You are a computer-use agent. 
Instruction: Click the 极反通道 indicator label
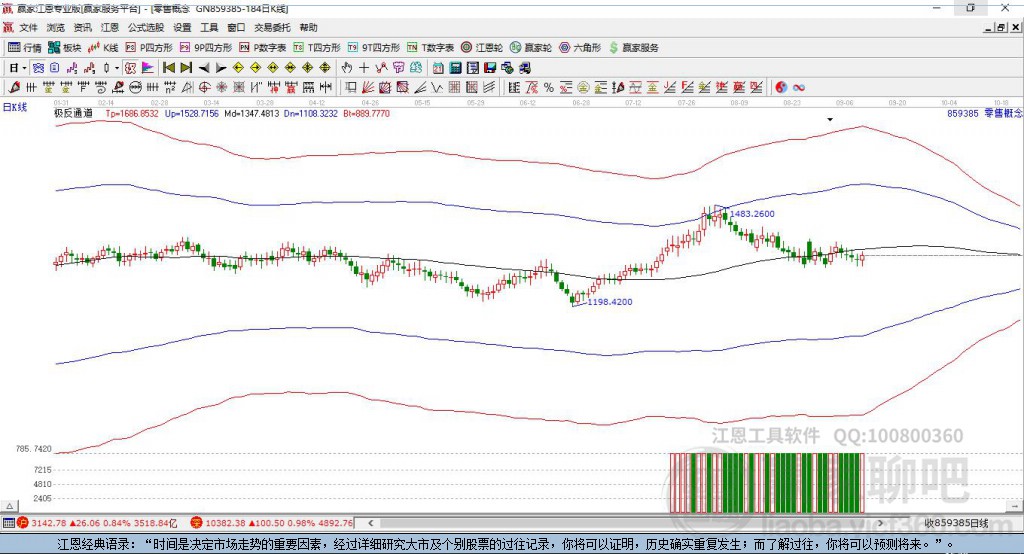73,114
